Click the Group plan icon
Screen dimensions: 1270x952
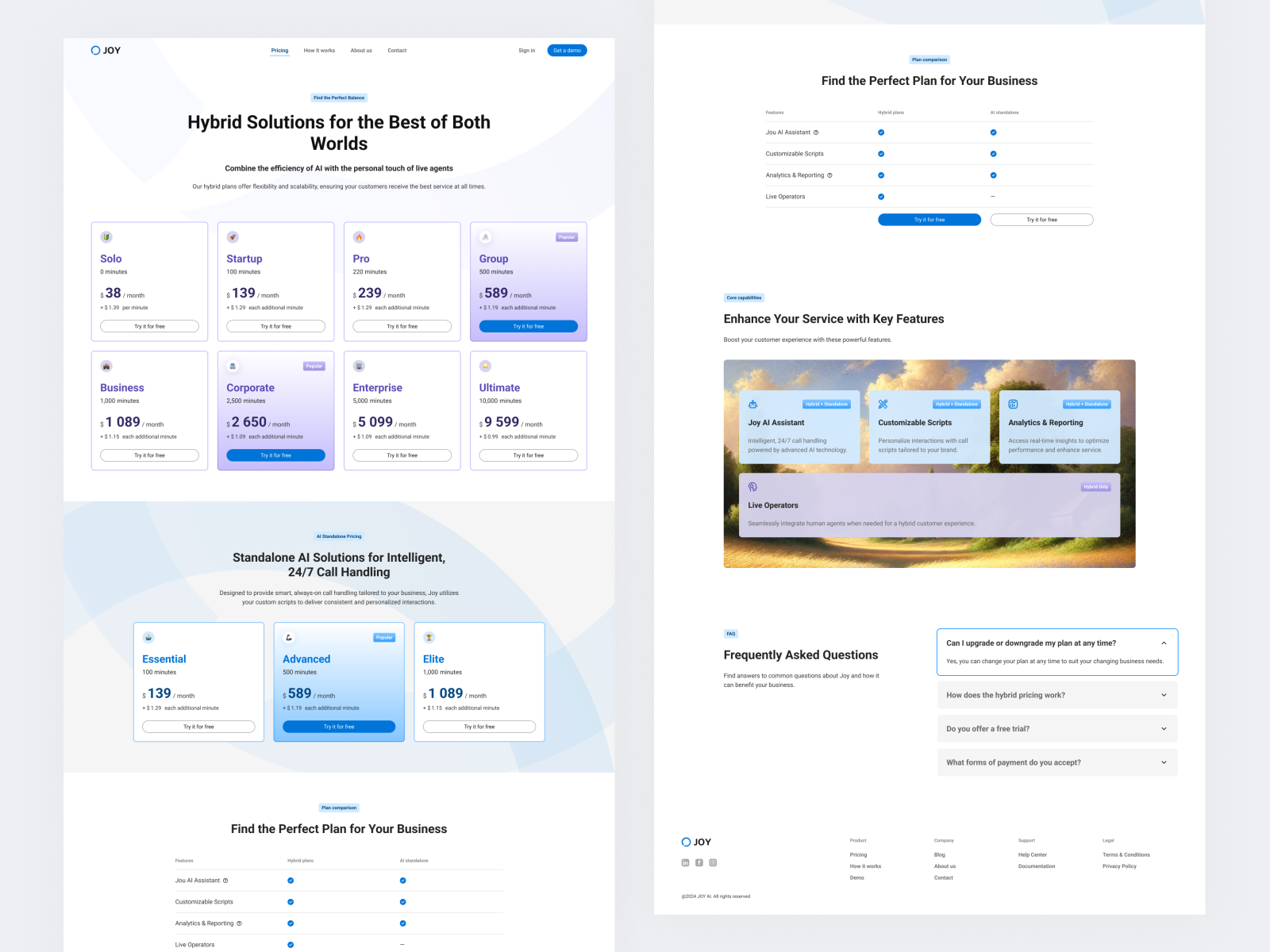pyautogui.click(x=486, y=237)
